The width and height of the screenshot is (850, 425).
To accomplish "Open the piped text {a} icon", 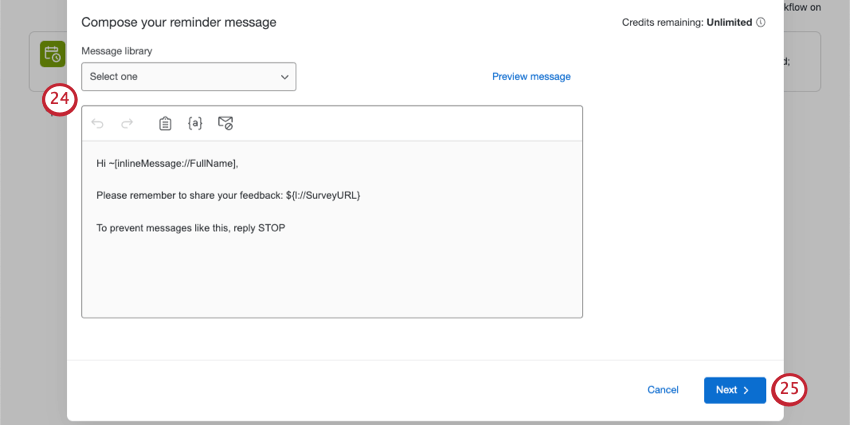I will click(x=195, y=124).
